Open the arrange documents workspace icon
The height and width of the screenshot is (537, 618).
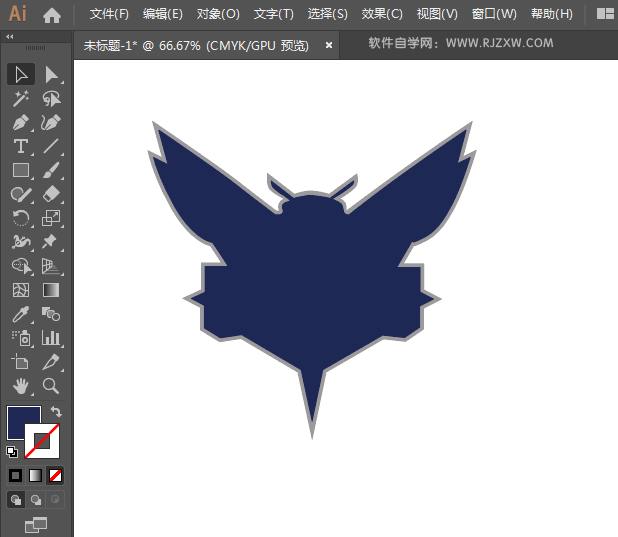[x=605, y=14]
